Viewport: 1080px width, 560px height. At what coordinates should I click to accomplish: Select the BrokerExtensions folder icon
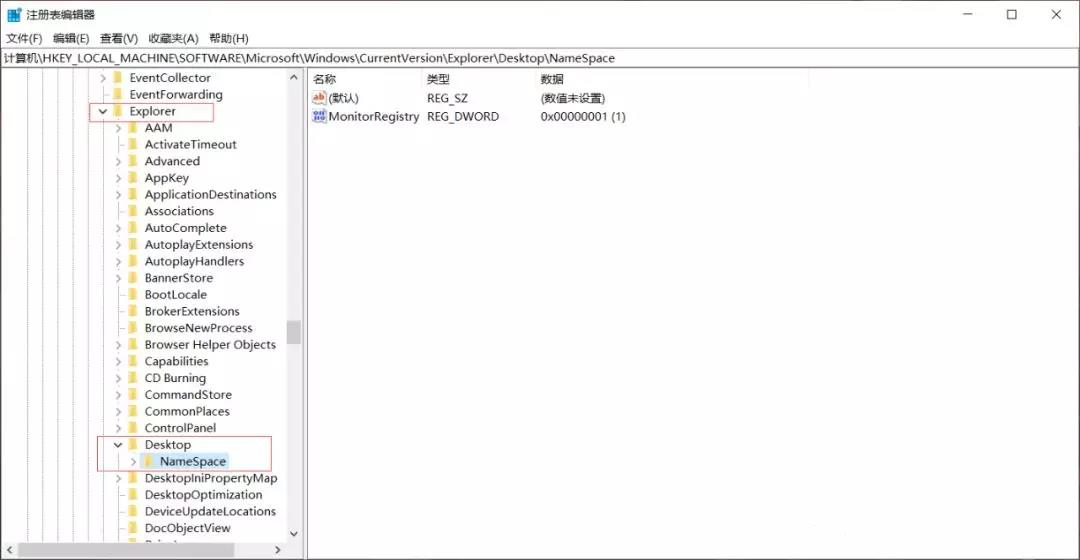point(133,311)
